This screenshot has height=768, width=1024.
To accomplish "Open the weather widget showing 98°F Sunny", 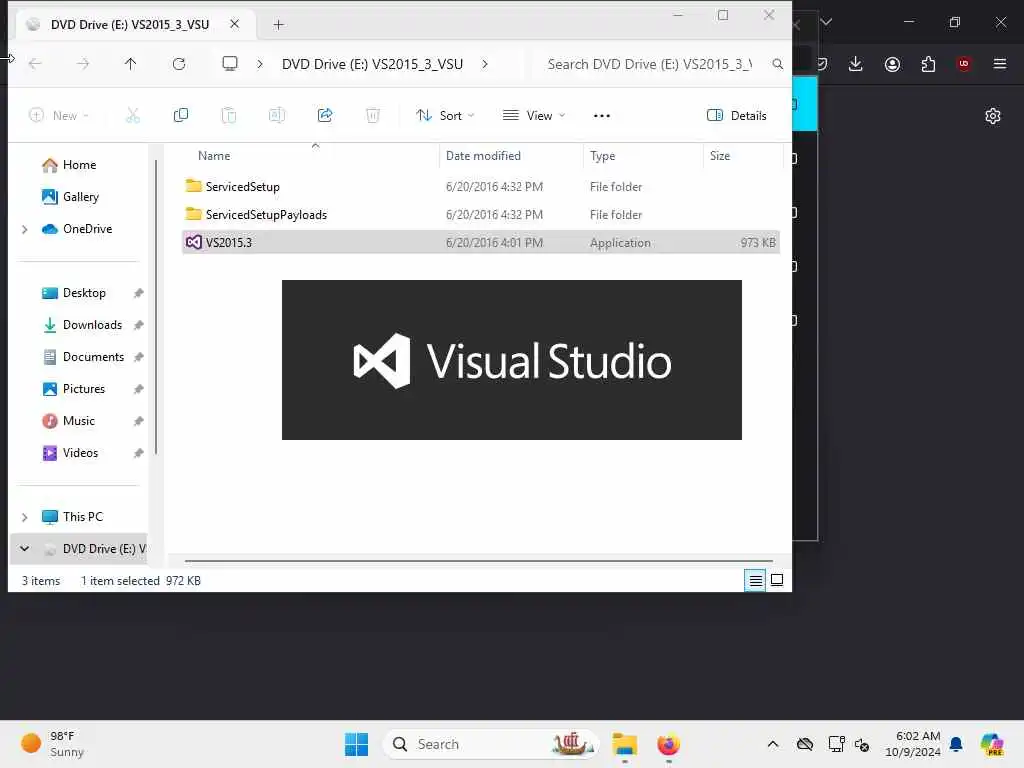I will (x=52, y=744).
